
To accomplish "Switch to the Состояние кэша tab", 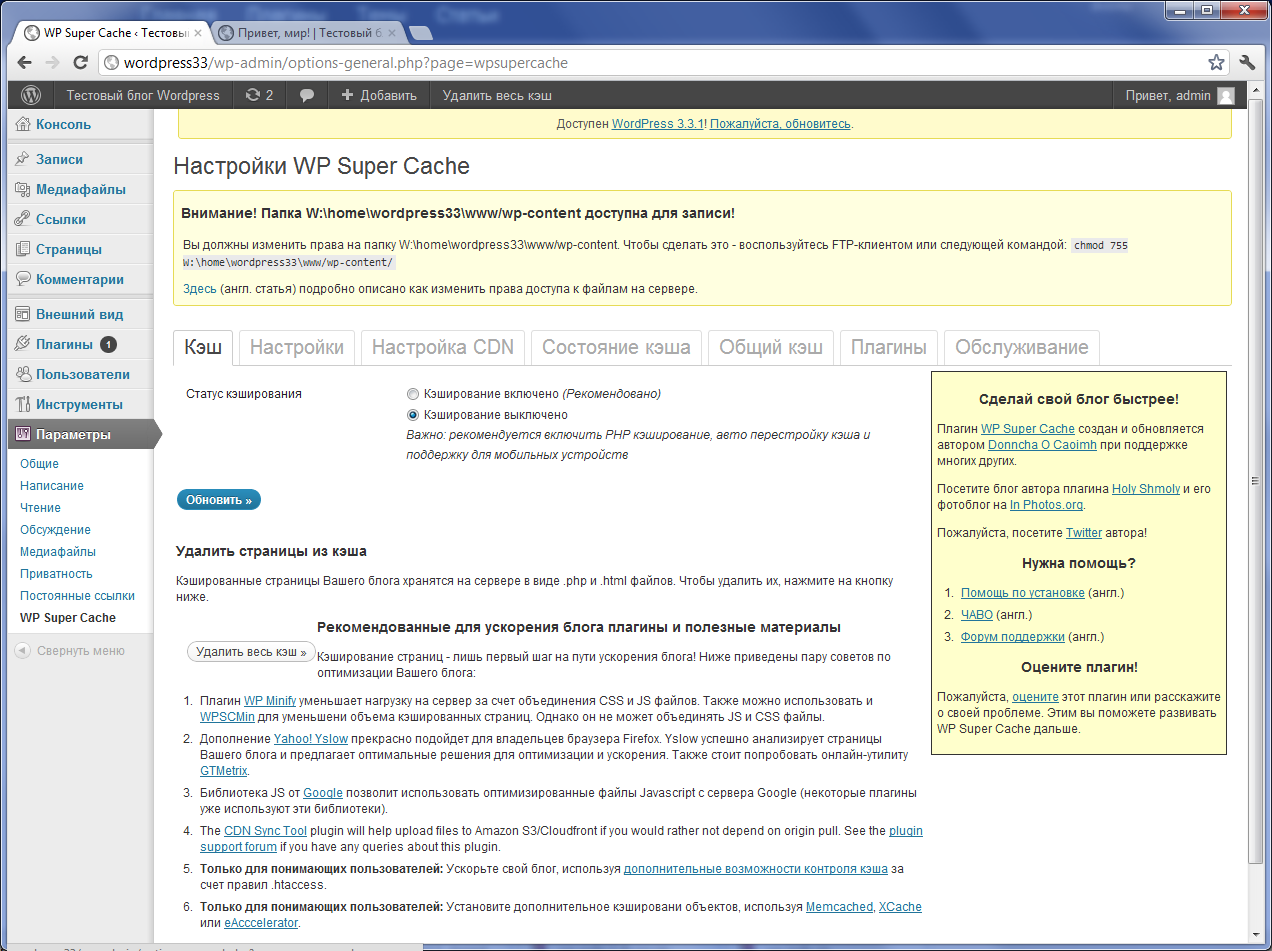I will [x=616, y=348].
